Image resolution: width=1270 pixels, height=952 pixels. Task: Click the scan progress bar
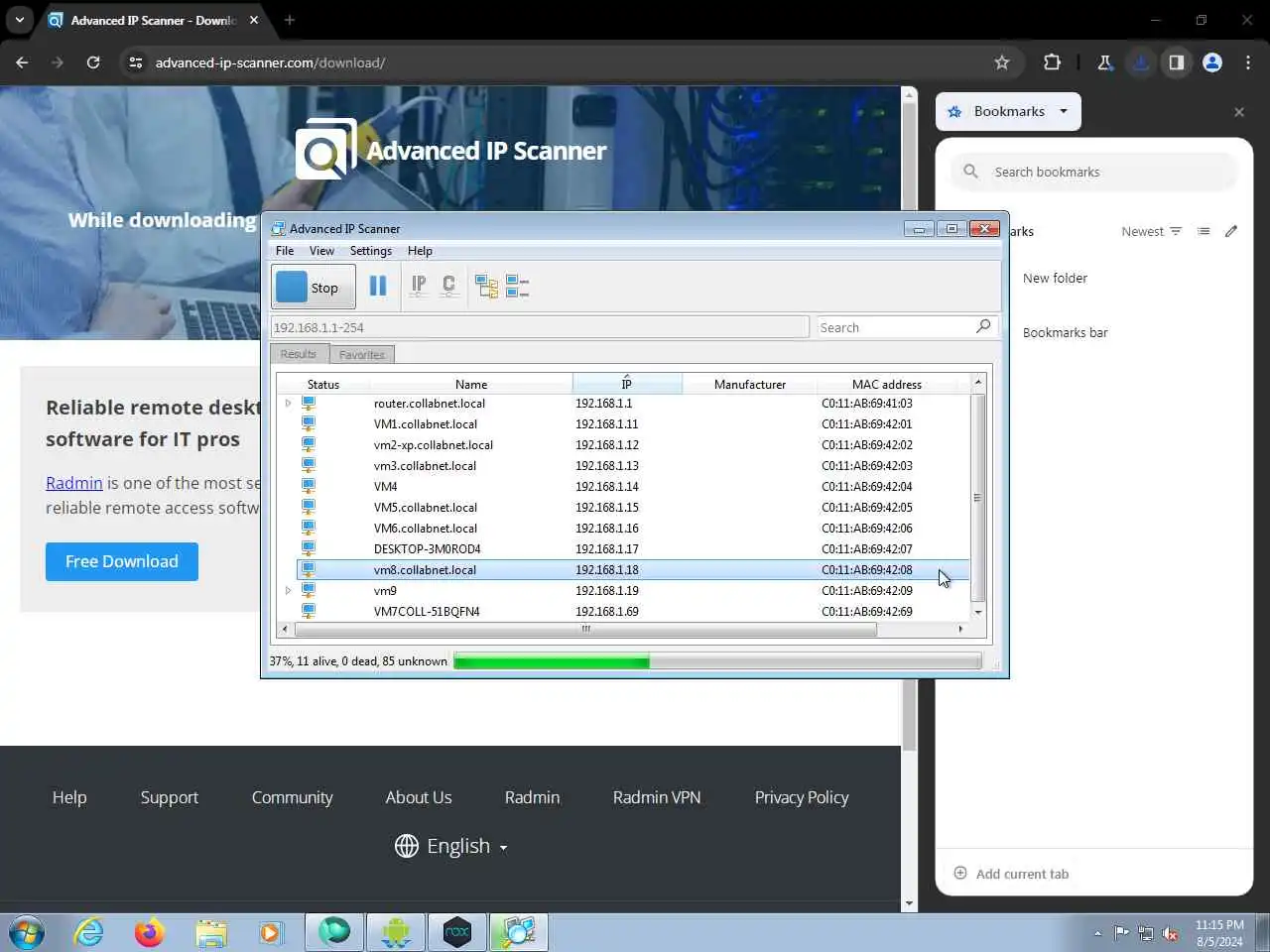pos(717,661)
